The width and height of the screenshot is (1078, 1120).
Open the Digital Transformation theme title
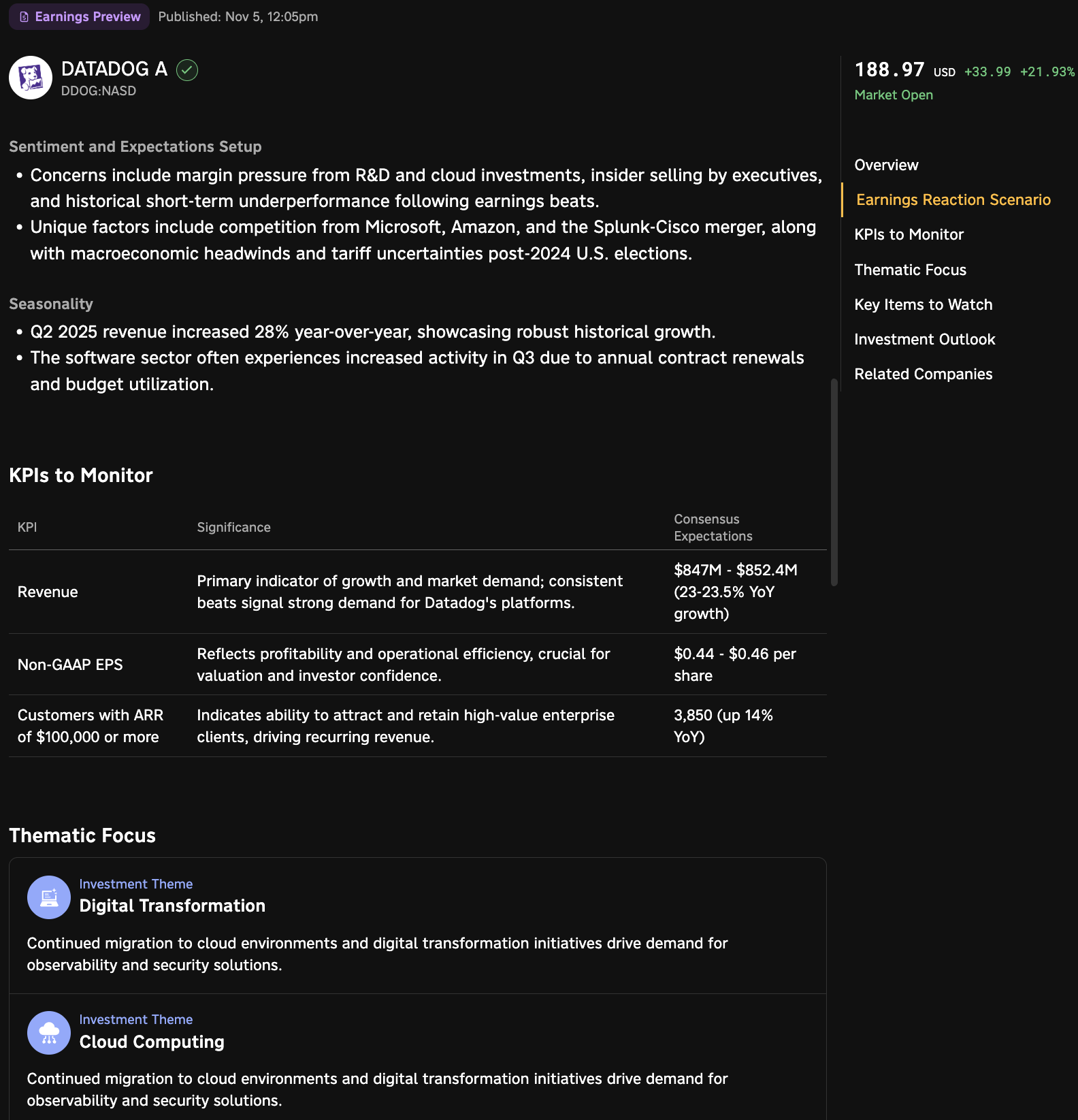pos(172,906)
